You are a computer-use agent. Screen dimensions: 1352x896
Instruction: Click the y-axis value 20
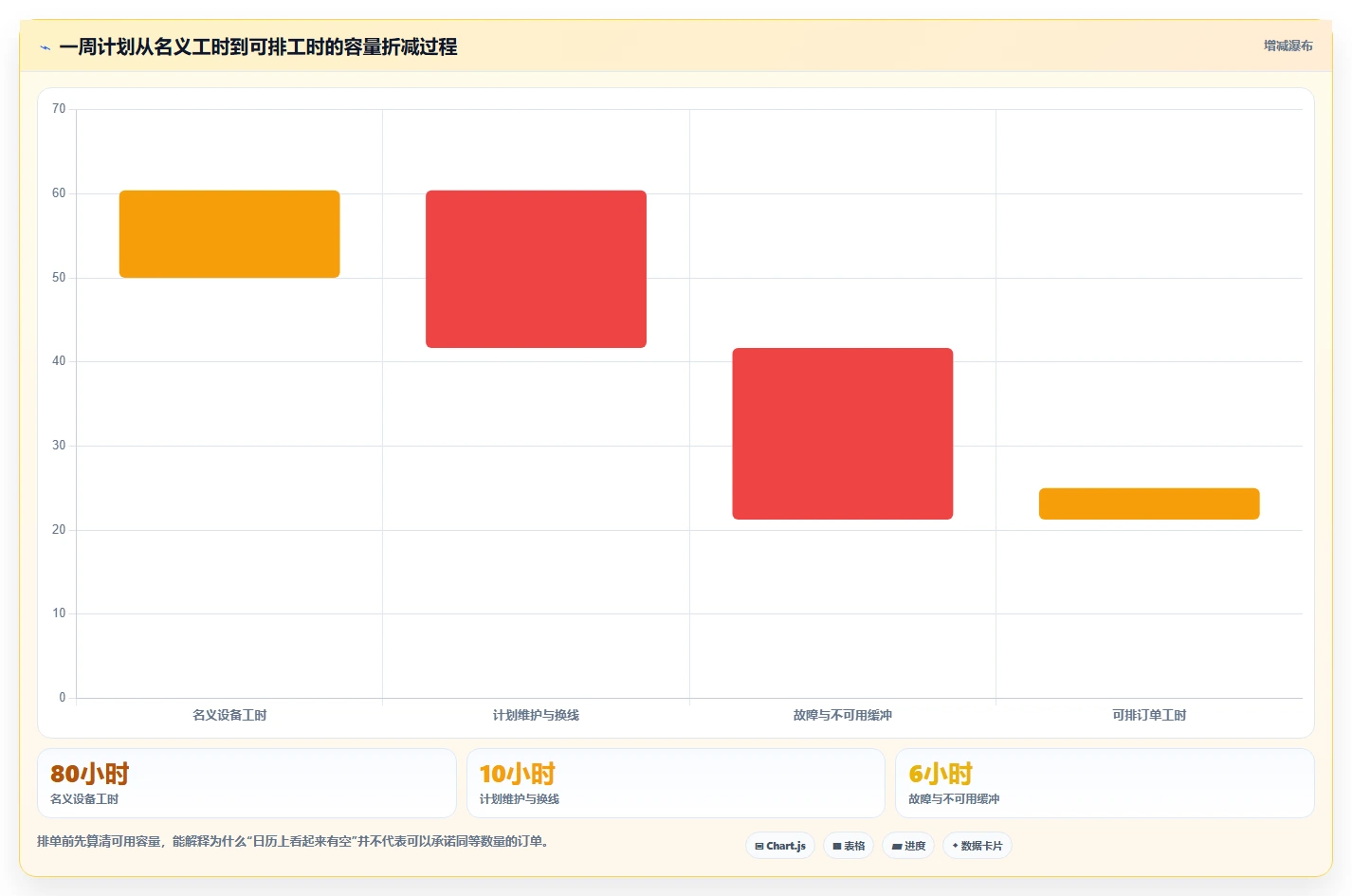tap(59, 530)
